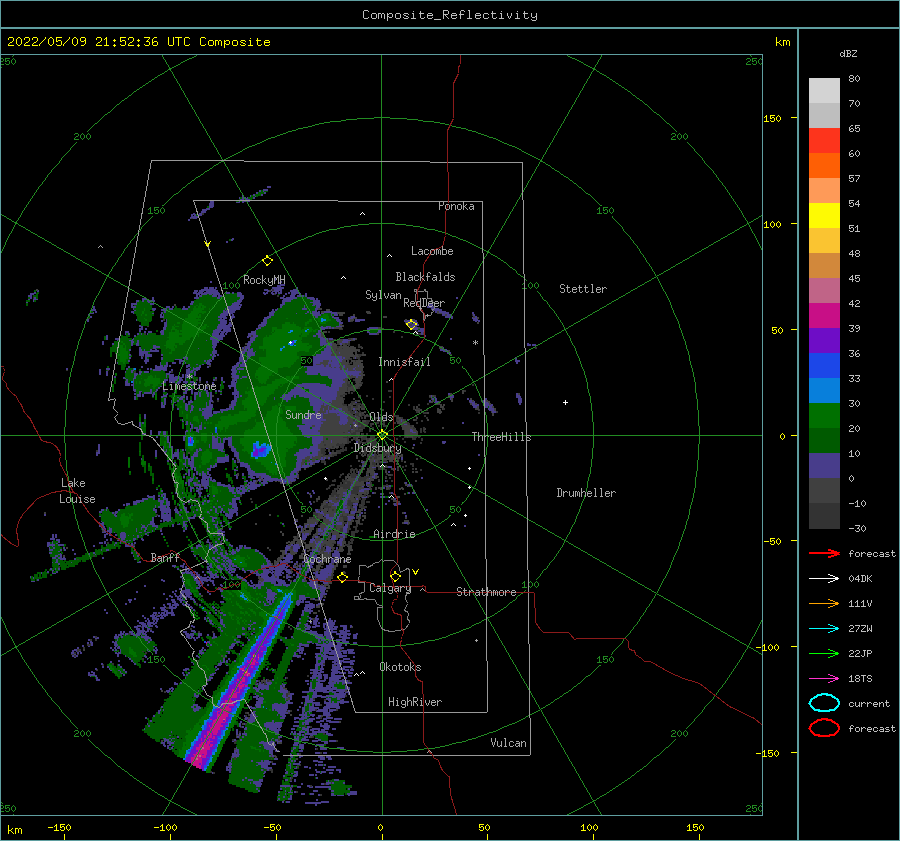Click the Banff label

tap(165, 557)
